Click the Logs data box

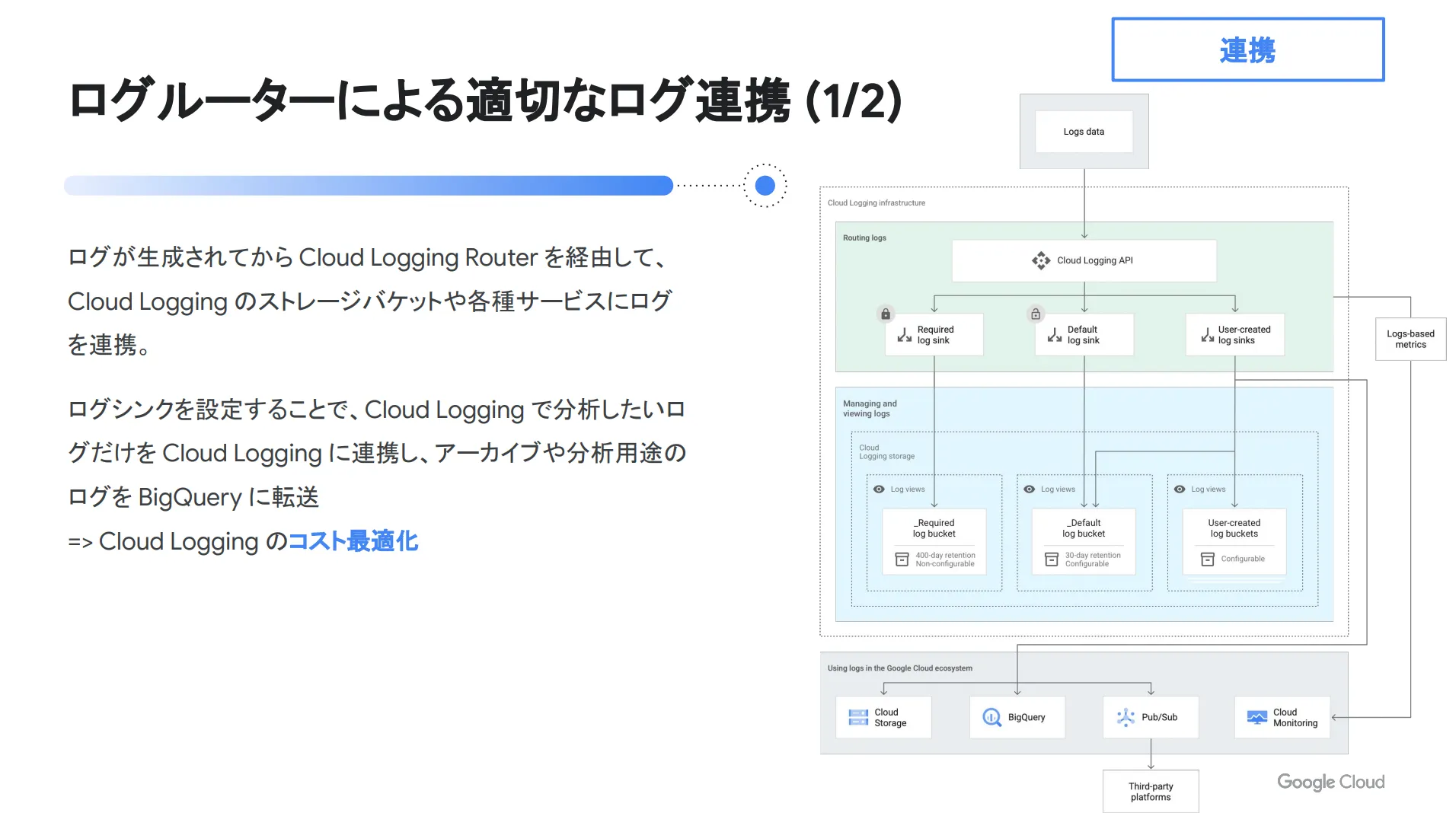(1084, 132)
